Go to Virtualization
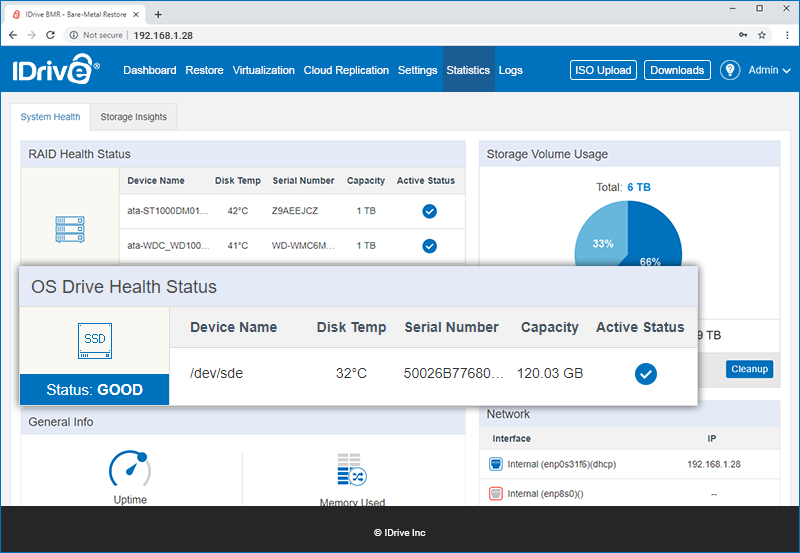800x553 pixels. pyautogui.click(x=263, y=70)
